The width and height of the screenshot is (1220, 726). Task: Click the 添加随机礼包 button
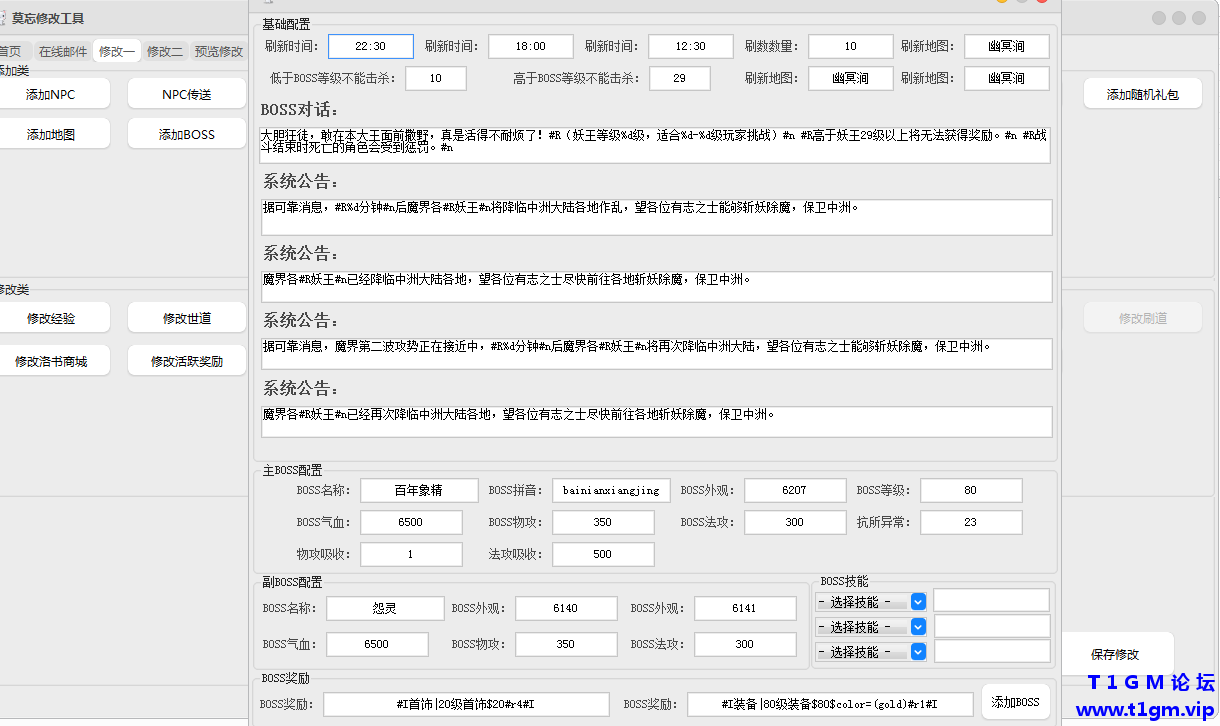pos(1142,95)
